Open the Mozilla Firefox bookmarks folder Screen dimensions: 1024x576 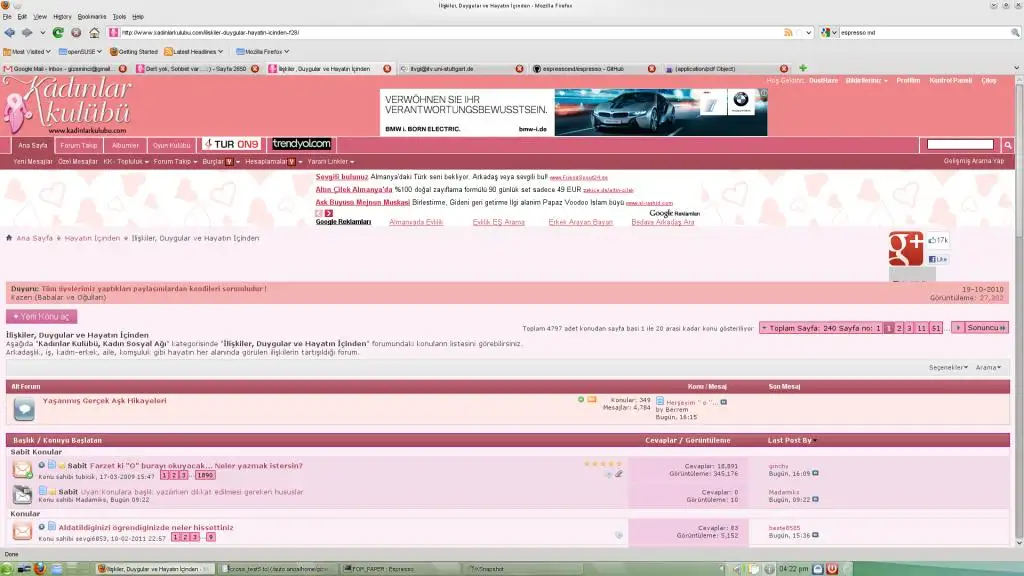coord(263,52)
